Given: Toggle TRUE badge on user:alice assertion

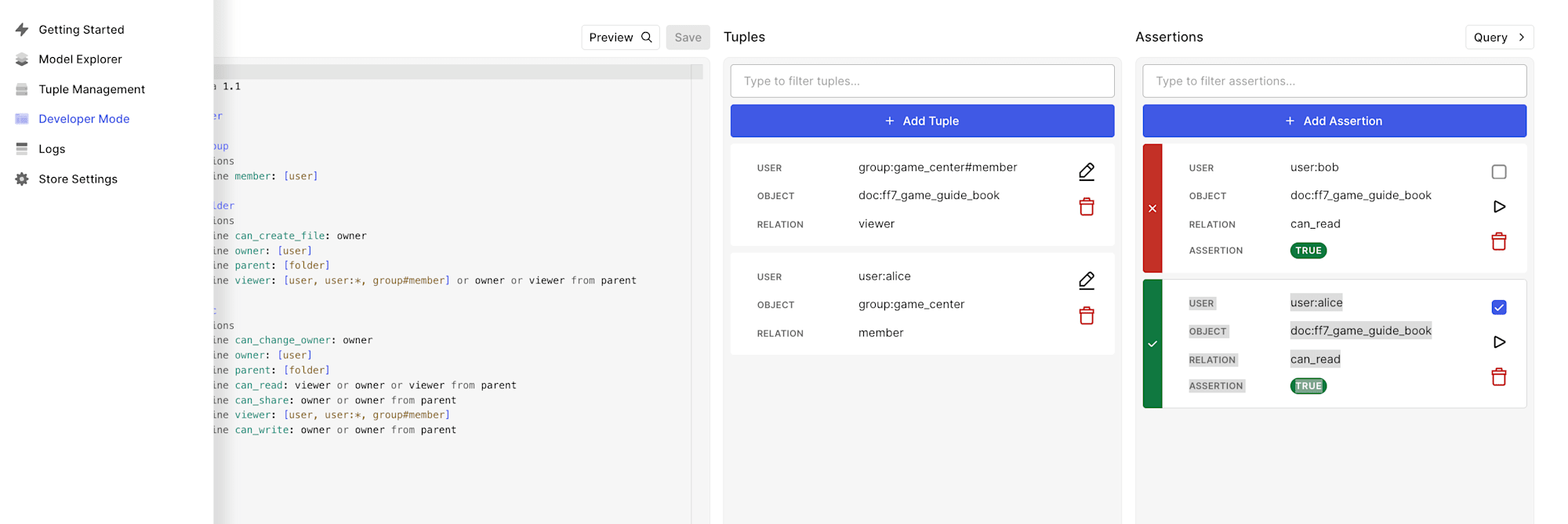Looking at the screenshot, I should pos(1308,386).
